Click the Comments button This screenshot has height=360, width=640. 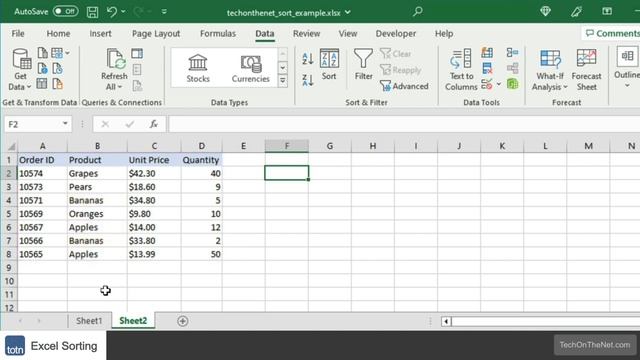(612, 33)
